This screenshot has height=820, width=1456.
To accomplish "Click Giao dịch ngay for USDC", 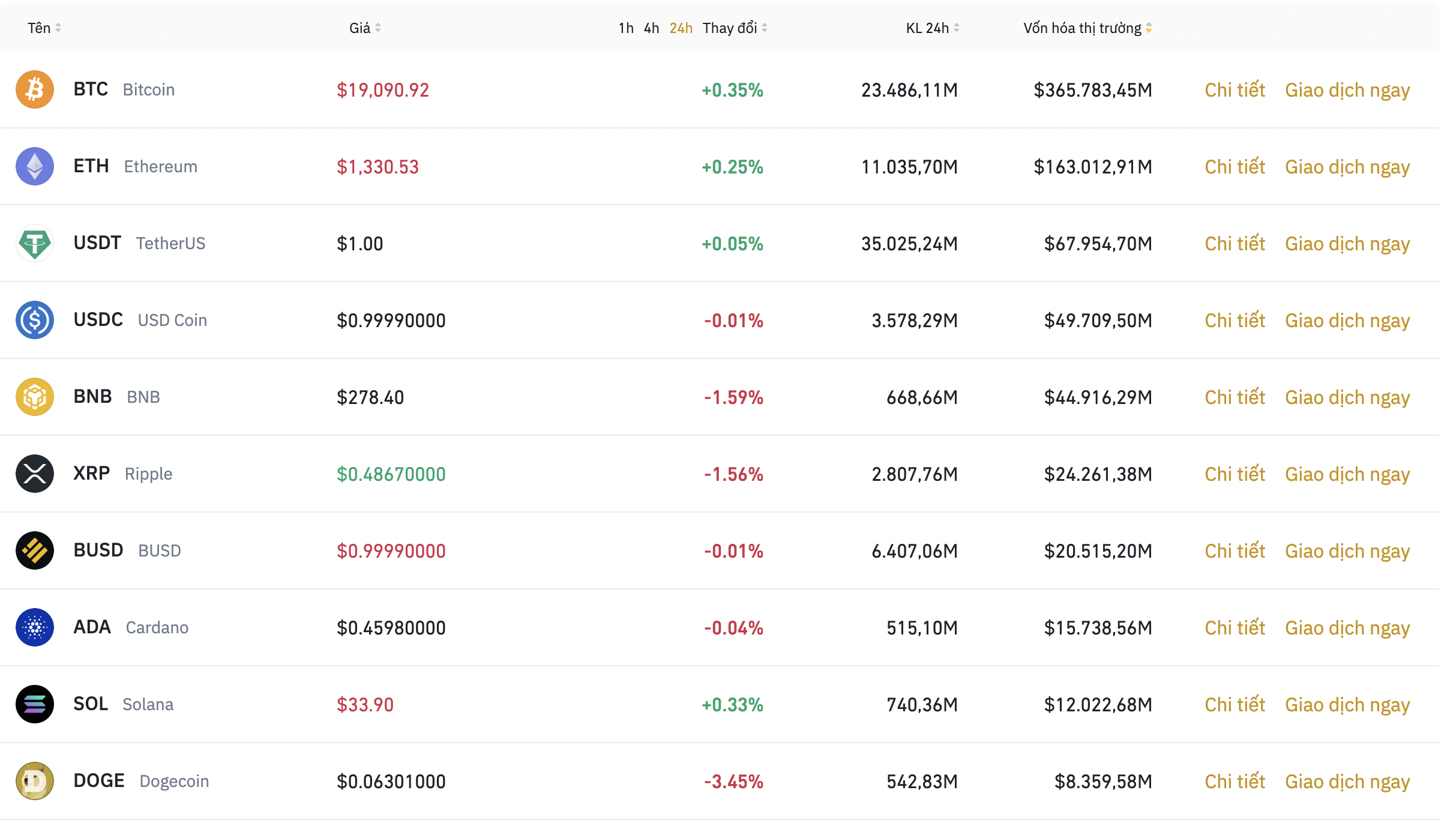I will coord(1347,321).
